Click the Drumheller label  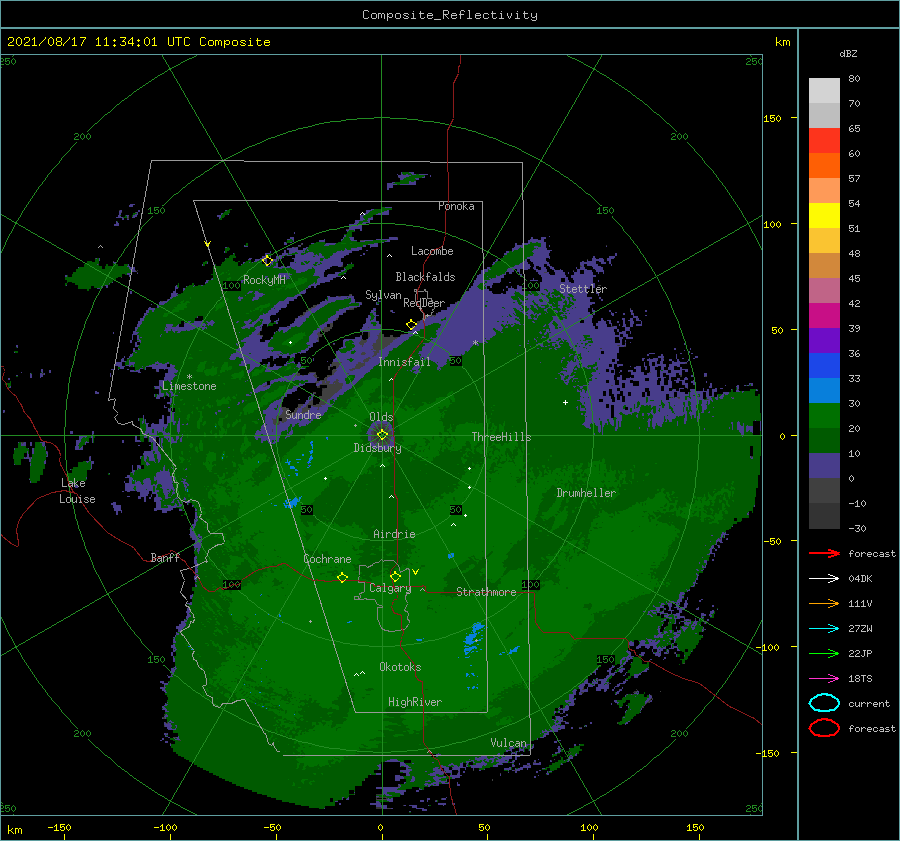click(x=586, y=493)
